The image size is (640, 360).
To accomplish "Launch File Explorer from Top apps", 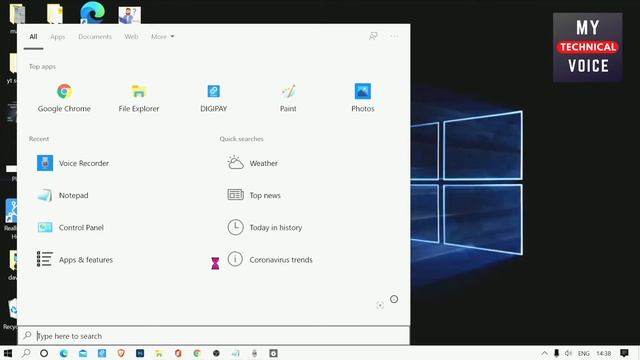I will pyautogui.click(x=139, y=98).
